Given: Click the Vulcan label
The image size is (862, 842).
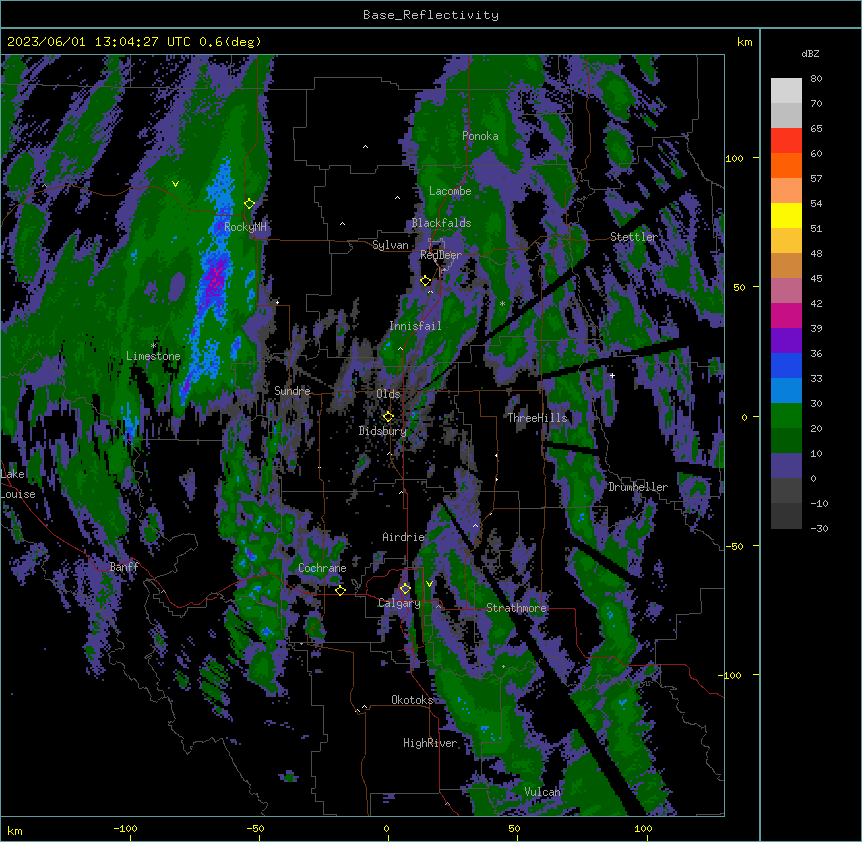Looking at the screenshot, I should point(543,792).
